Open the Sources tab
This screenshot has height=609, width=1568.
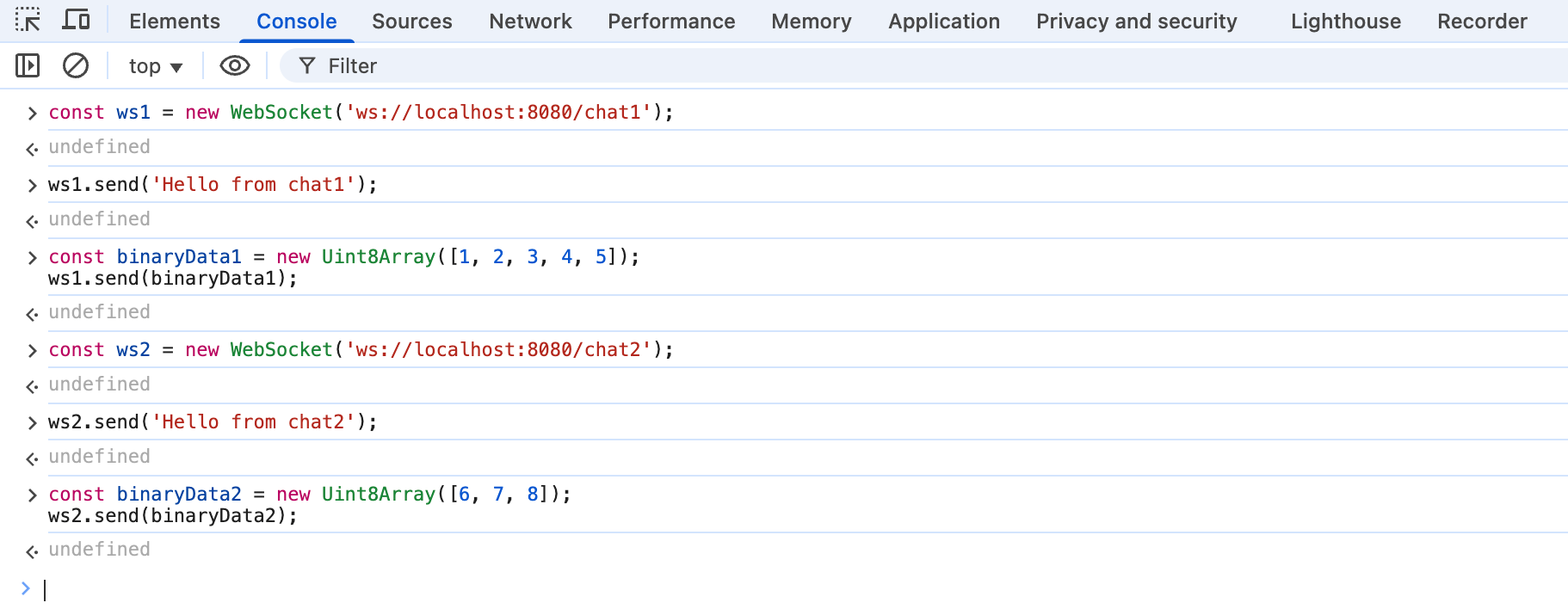click(411, 22)
